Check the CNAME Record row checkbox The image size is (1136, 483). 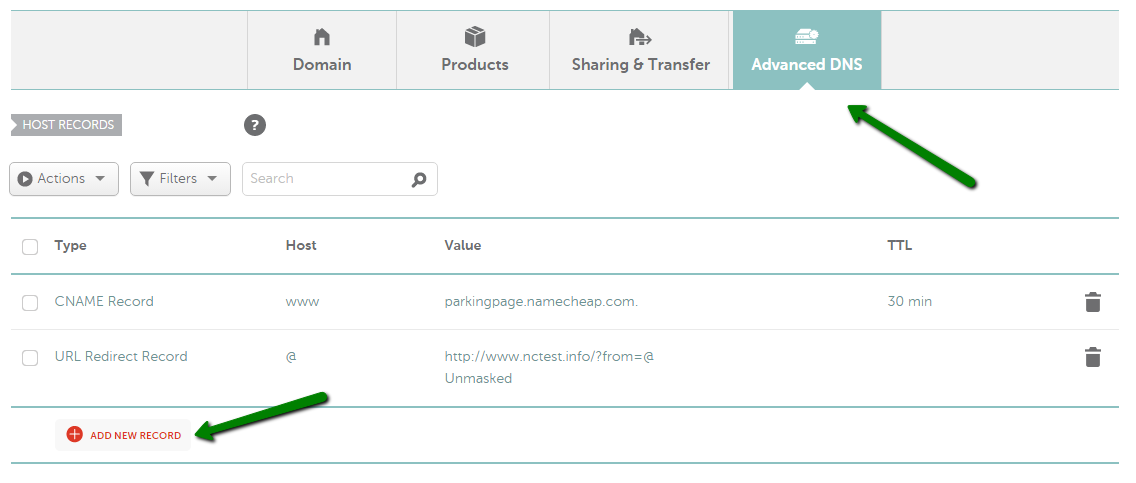(30, 303)
